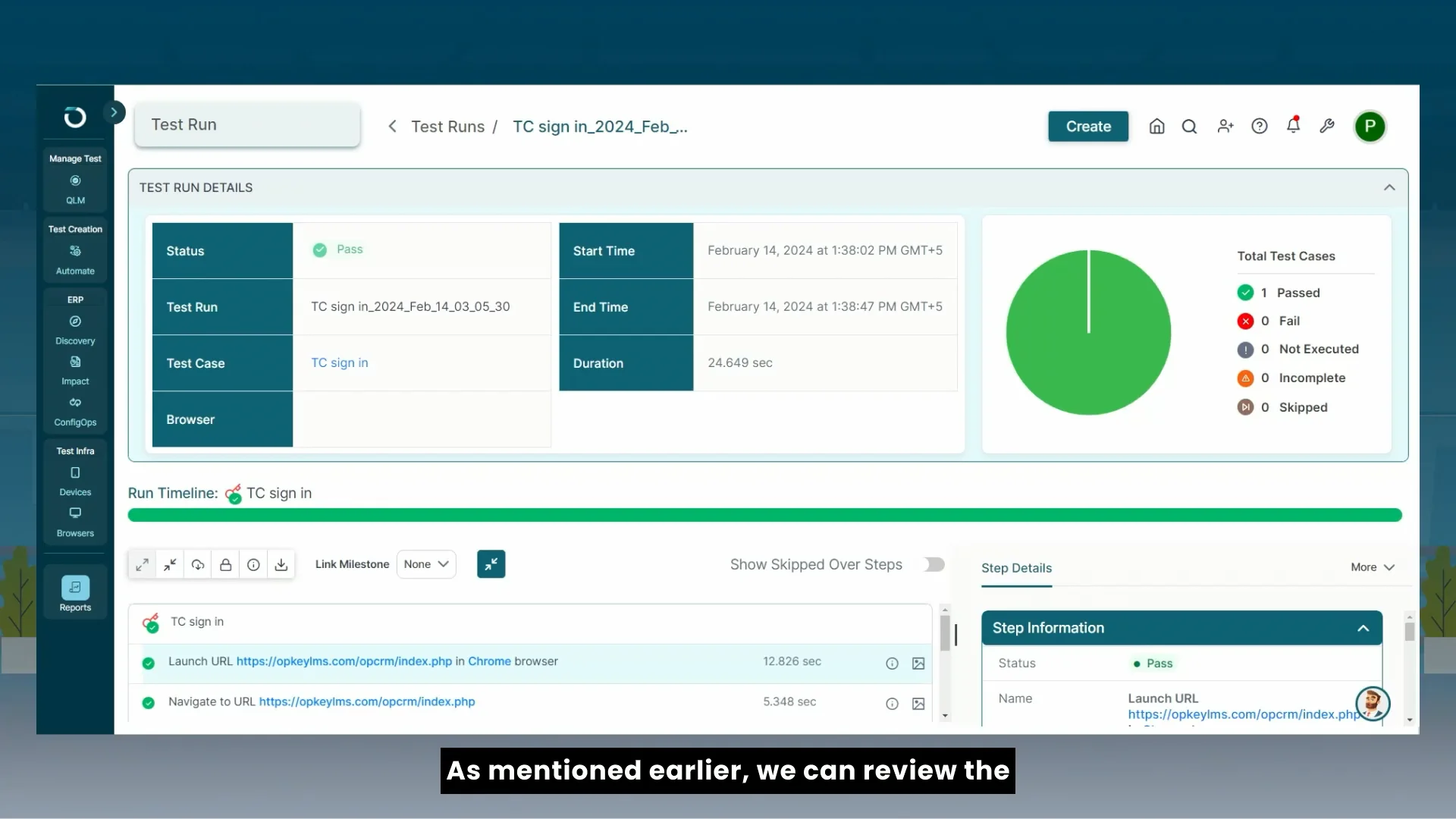Click the Create button
The image size is (1456, 819).
[x=1087, y=127]
